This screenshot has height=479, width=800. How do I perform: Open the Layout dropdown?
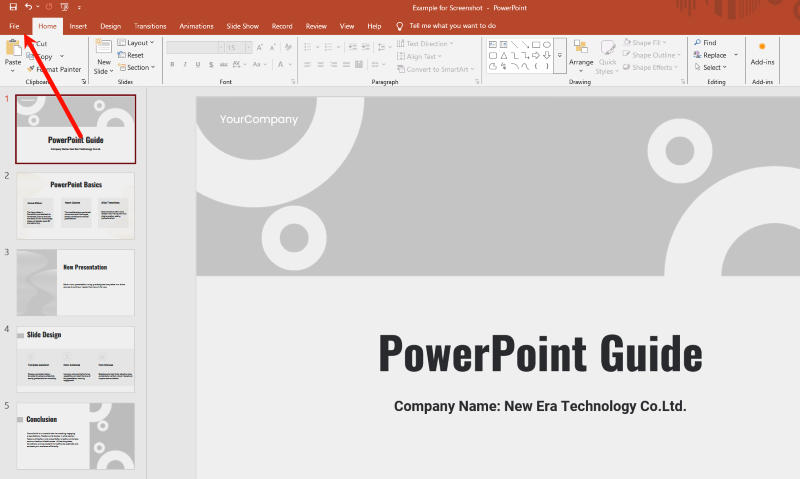click(x=136, y=43)
